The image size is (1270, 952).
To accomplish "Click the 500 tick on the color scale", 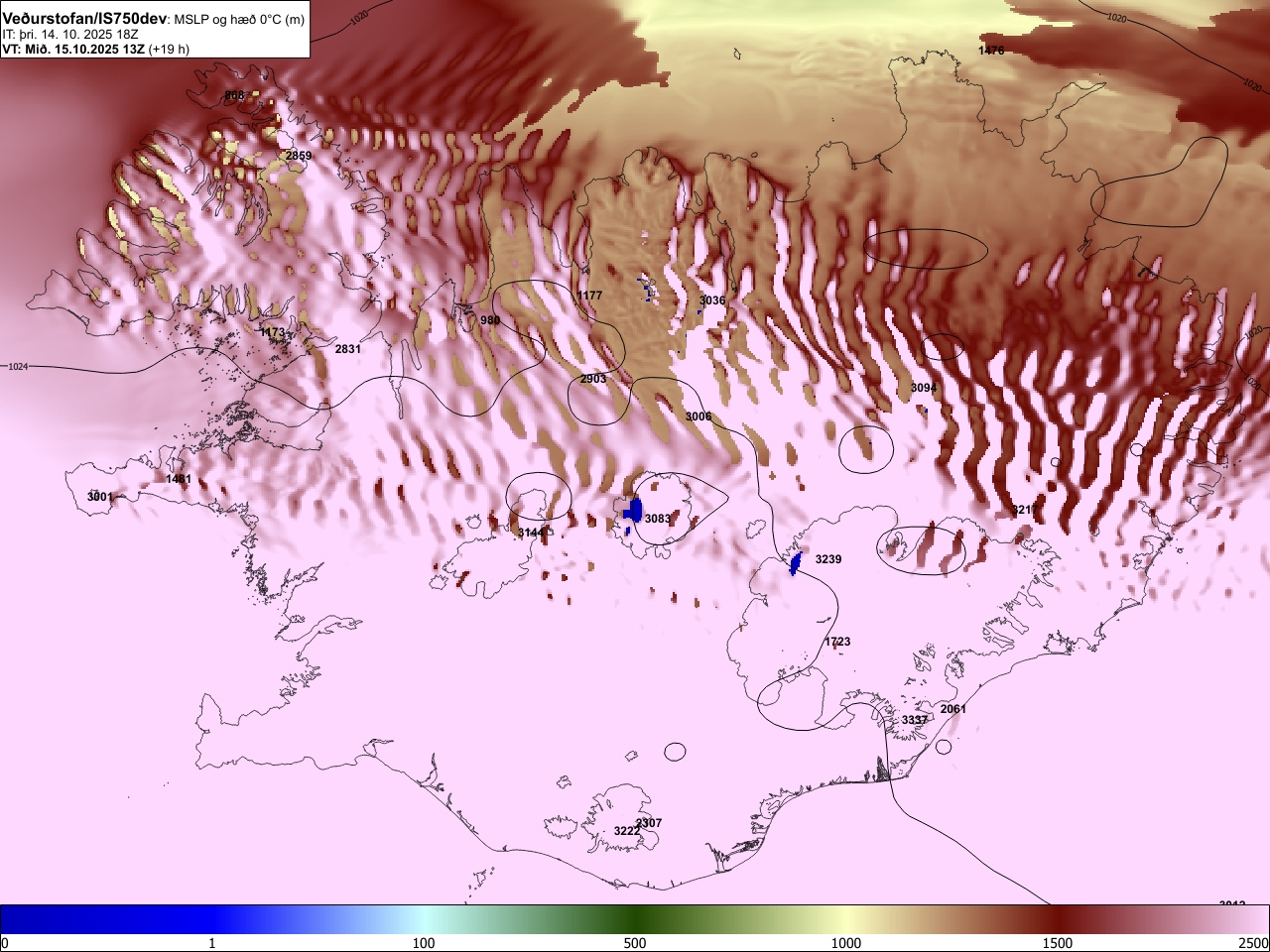I will coord(635,942).
